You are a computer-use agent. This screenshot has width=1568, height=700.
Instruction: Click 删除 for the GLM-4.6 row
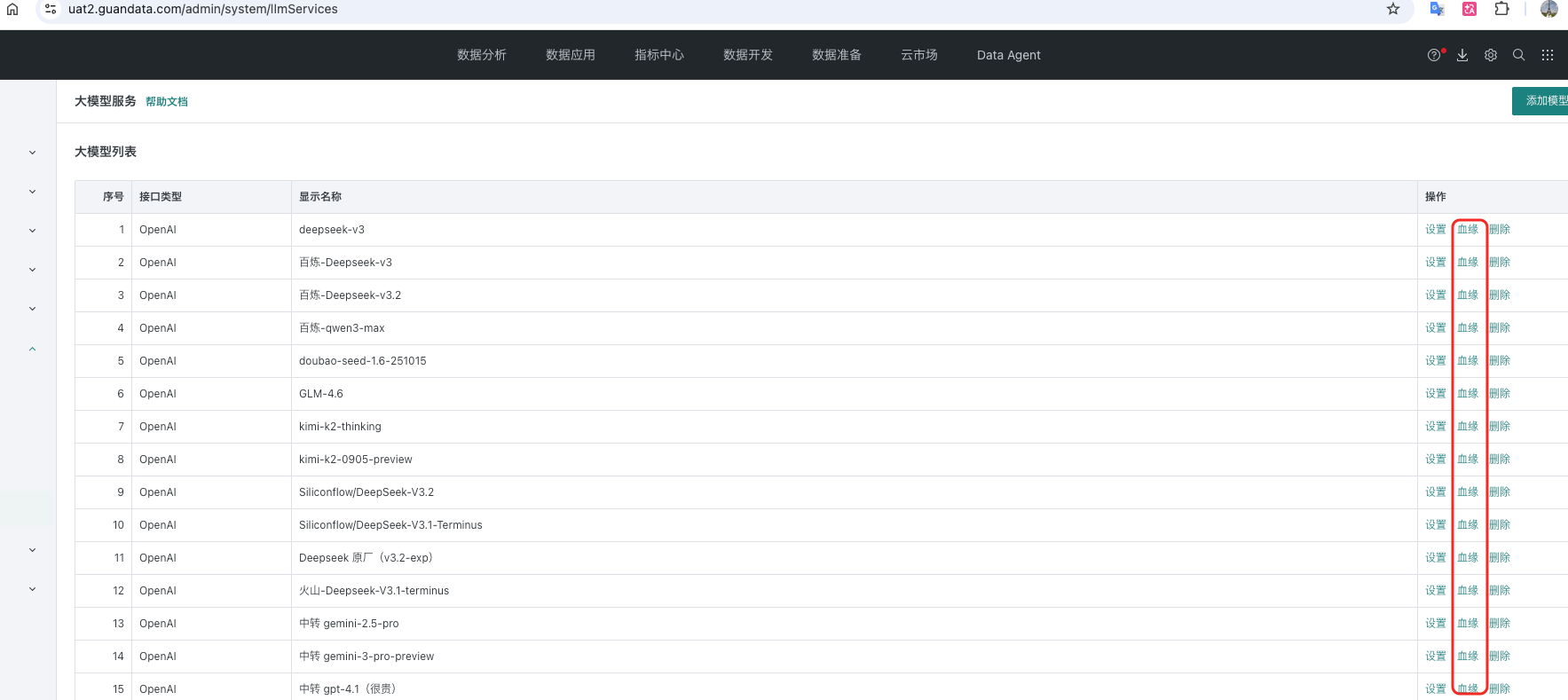click(1500, 394)
